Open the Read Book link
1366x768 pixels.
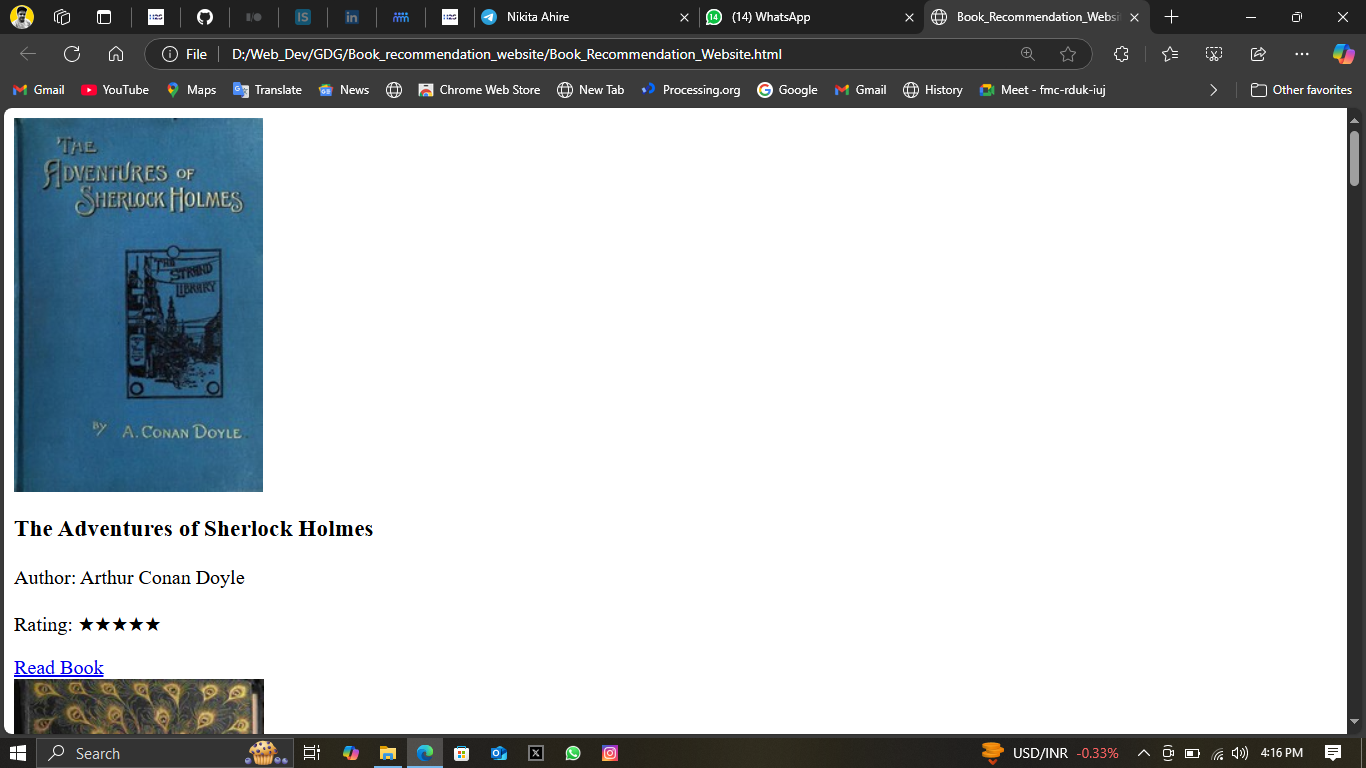pos(59,667)
